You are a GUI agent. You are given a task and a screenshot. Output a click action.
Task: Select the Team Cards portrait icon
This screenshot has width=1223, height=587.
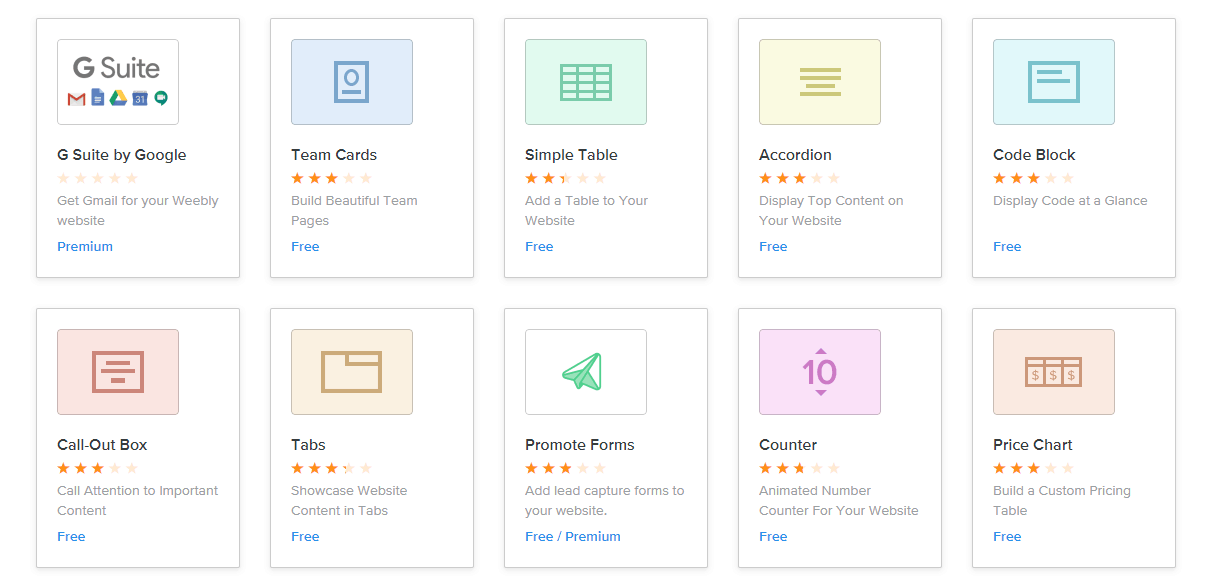[x=352, y=82]
